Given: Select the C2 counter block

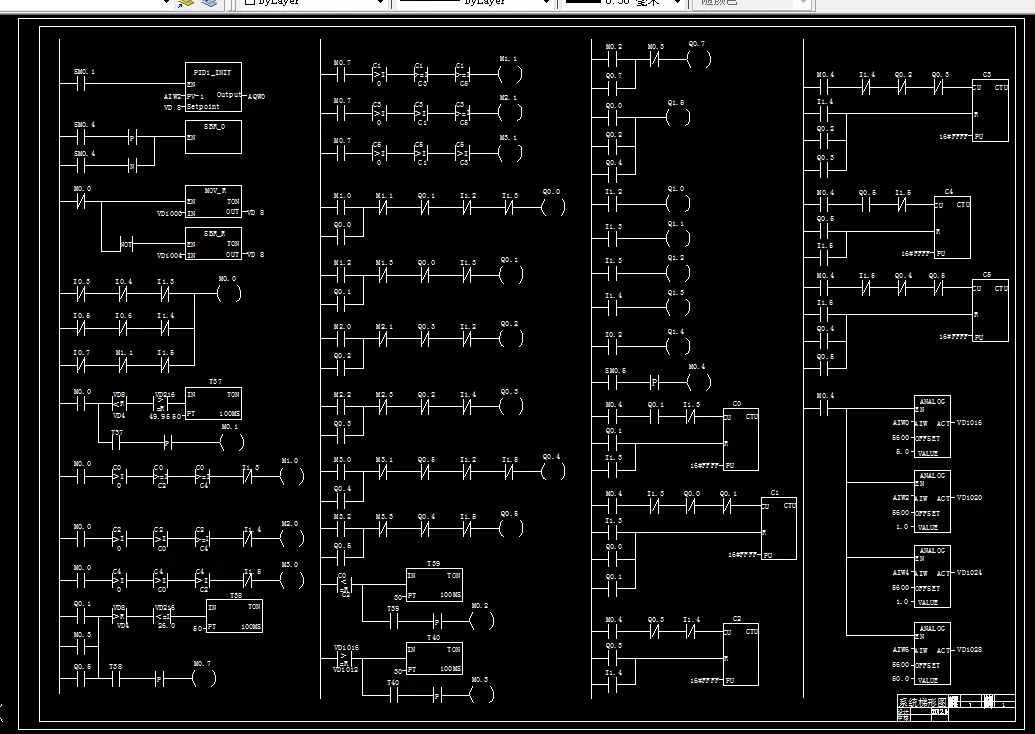Looking at the screenshot, I should click(x=741, y=654).
